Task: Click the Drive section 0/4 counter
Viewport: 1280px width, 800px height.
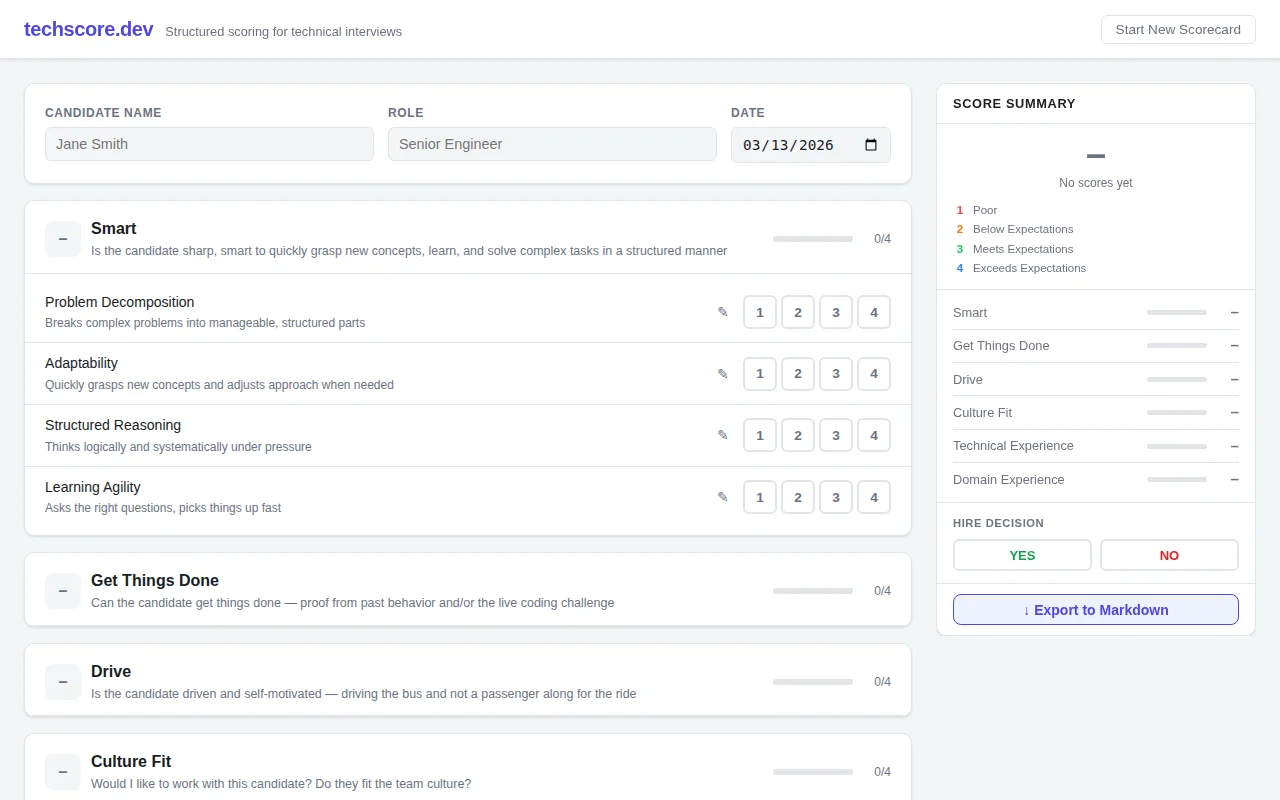Action: (x=882, y=682)
